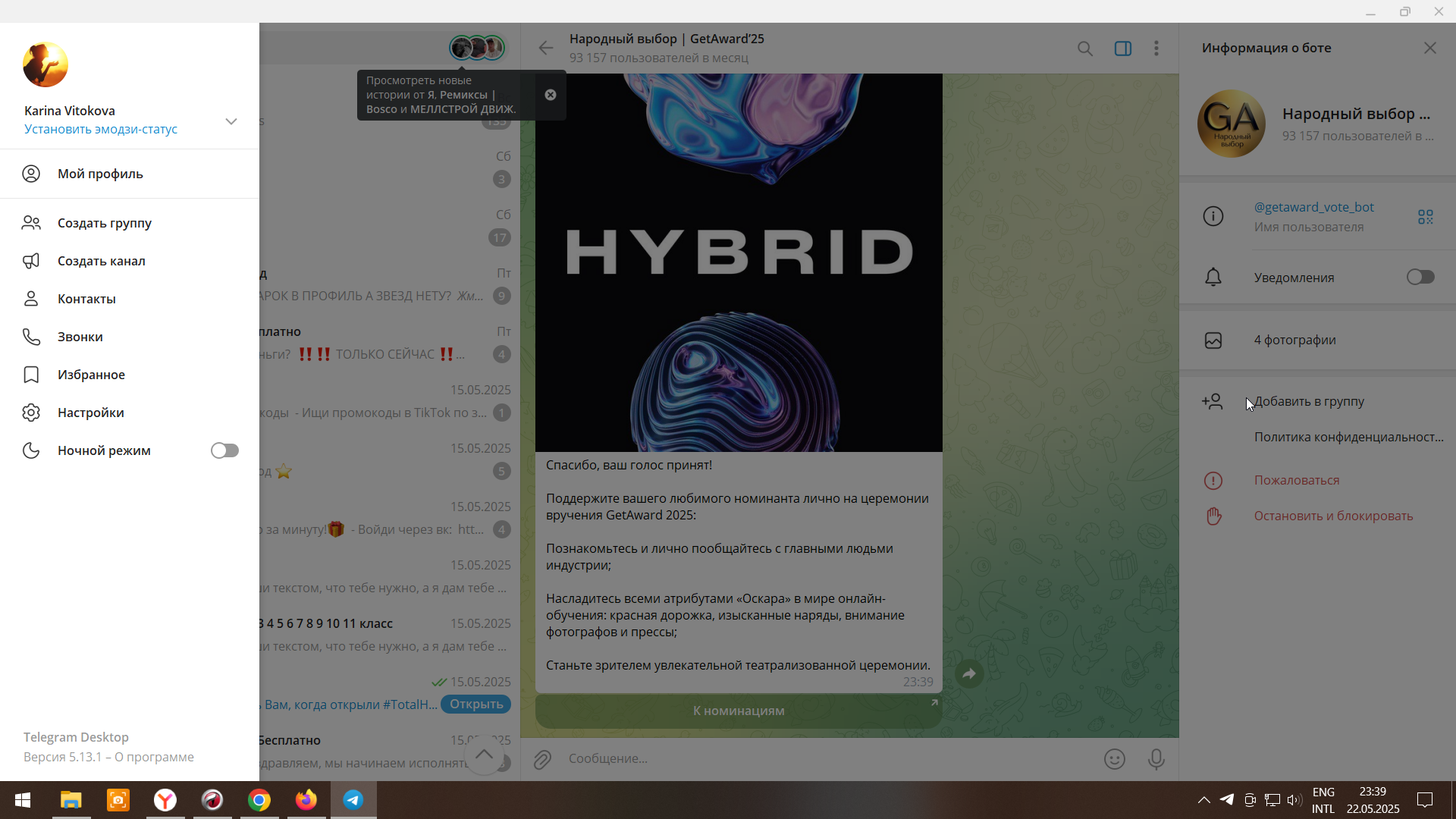Open Saved Messages (Избранное) menu item

point(91,375)
